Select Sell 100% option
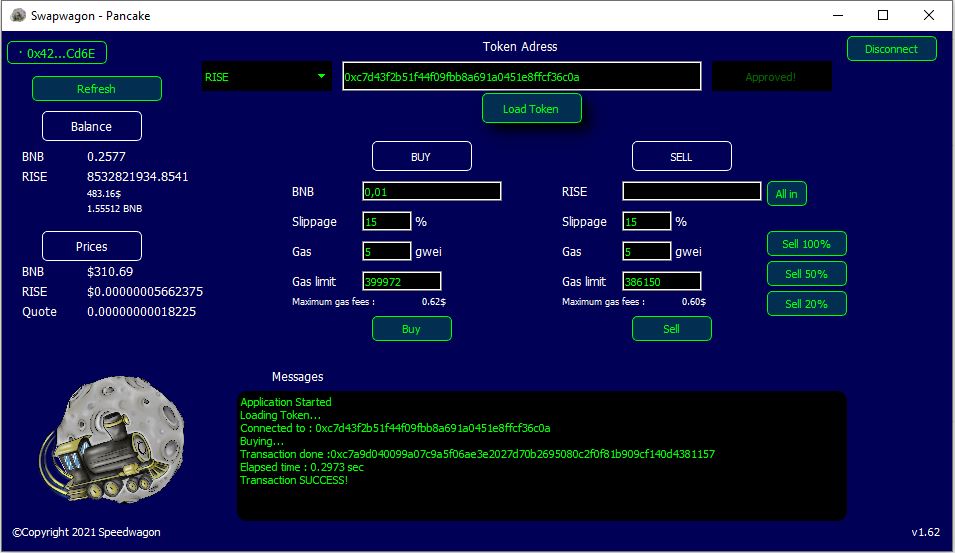Image resolution: width=955 pixels, height=553 pixels. tap(806, 244)
